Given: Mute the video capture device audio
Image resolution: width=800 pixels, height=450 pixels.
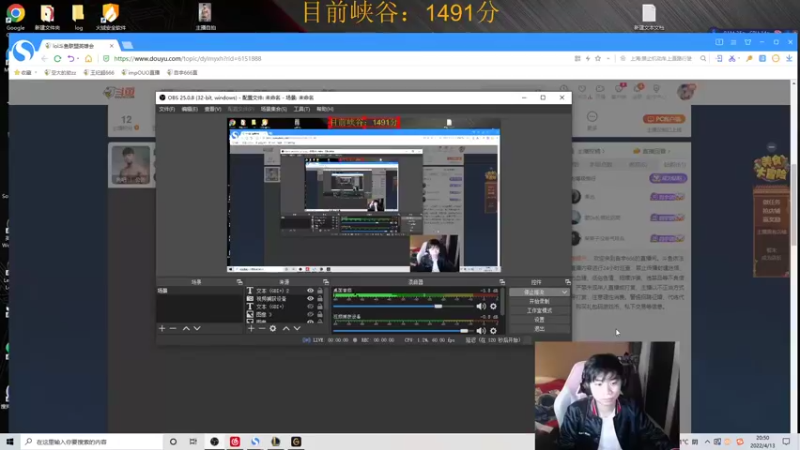Looking at the screenshot, I should click(481, 331).
